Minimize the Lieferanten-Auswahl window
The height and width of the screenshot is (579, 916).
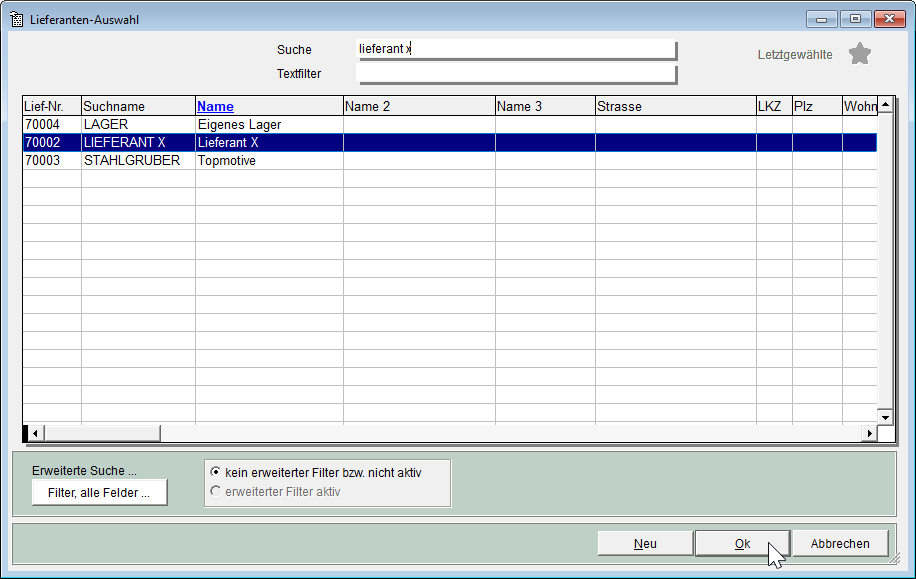pyautogui.click(x=821, y=19)
